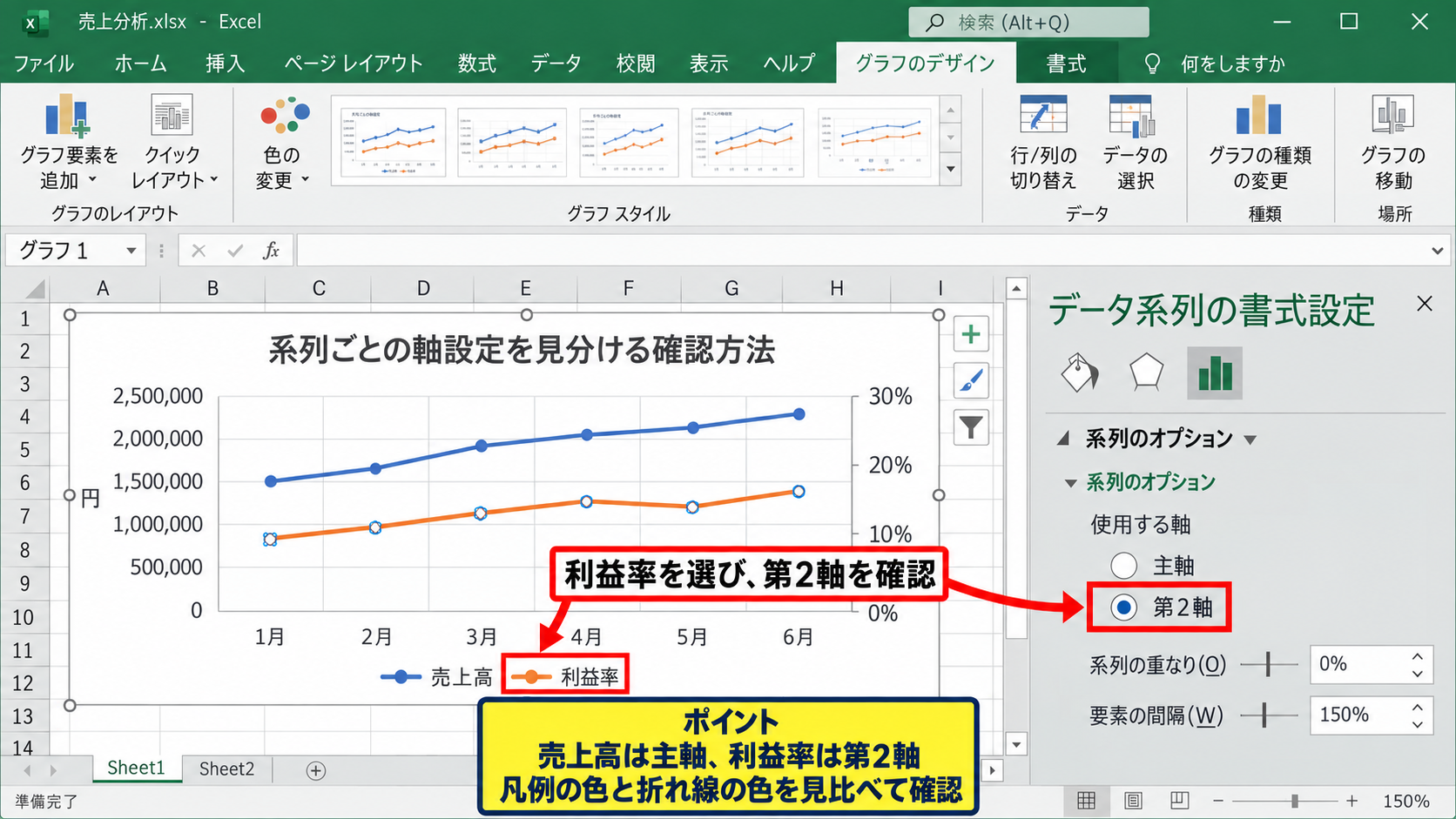Select the effects pentagon tab
The image size is (1456, 819).
pyautogui.click(x=1146, y=373)
